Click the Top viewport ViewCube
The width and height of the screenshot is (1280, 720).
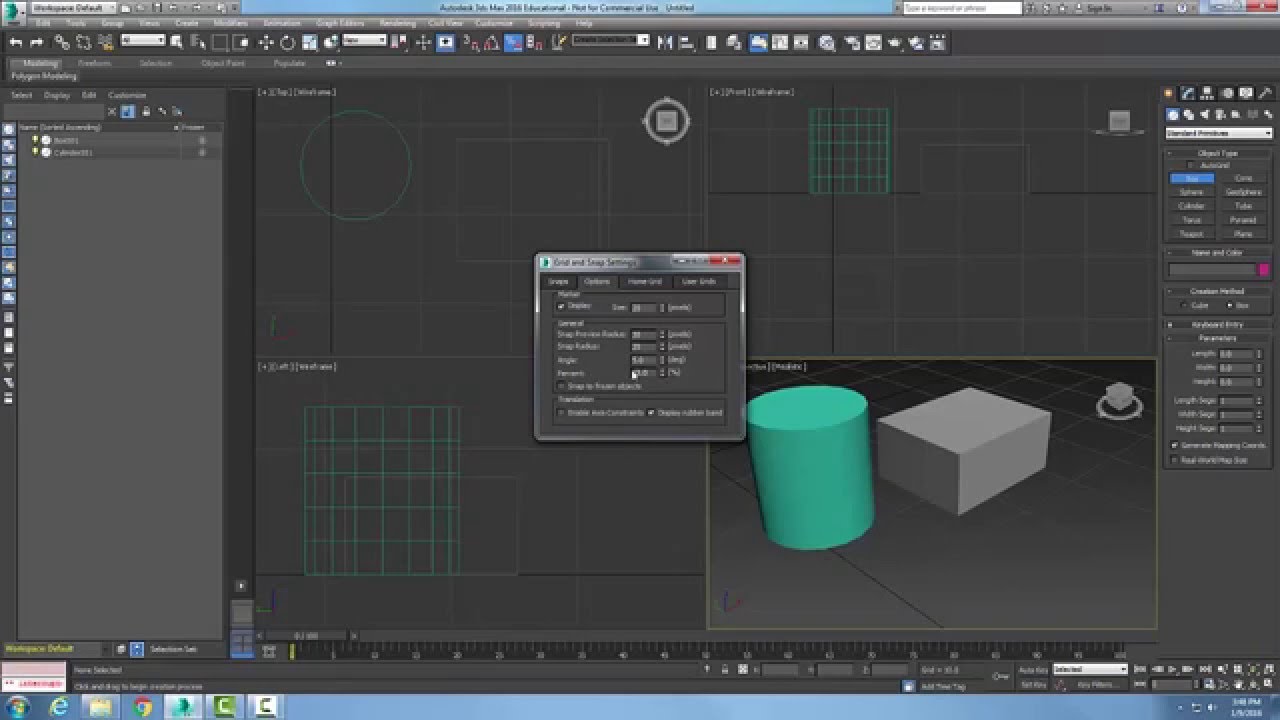click(x=667, y=122)
